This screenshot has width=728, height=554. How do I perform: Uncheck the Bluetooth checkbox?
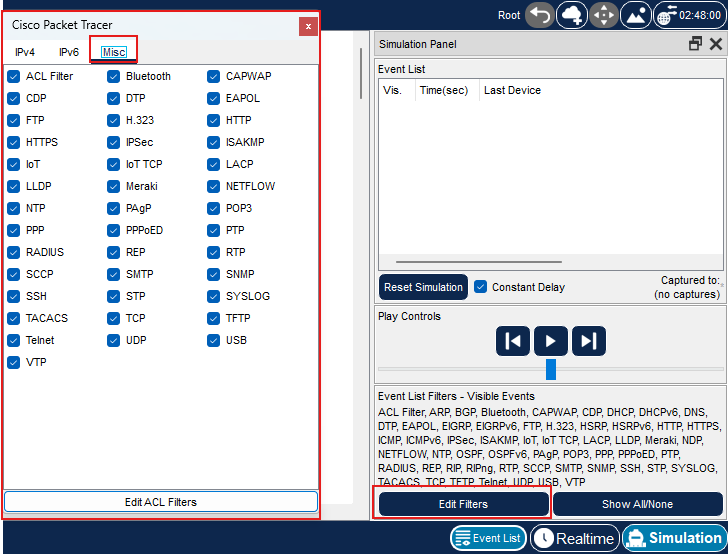(x=113, y=76)
